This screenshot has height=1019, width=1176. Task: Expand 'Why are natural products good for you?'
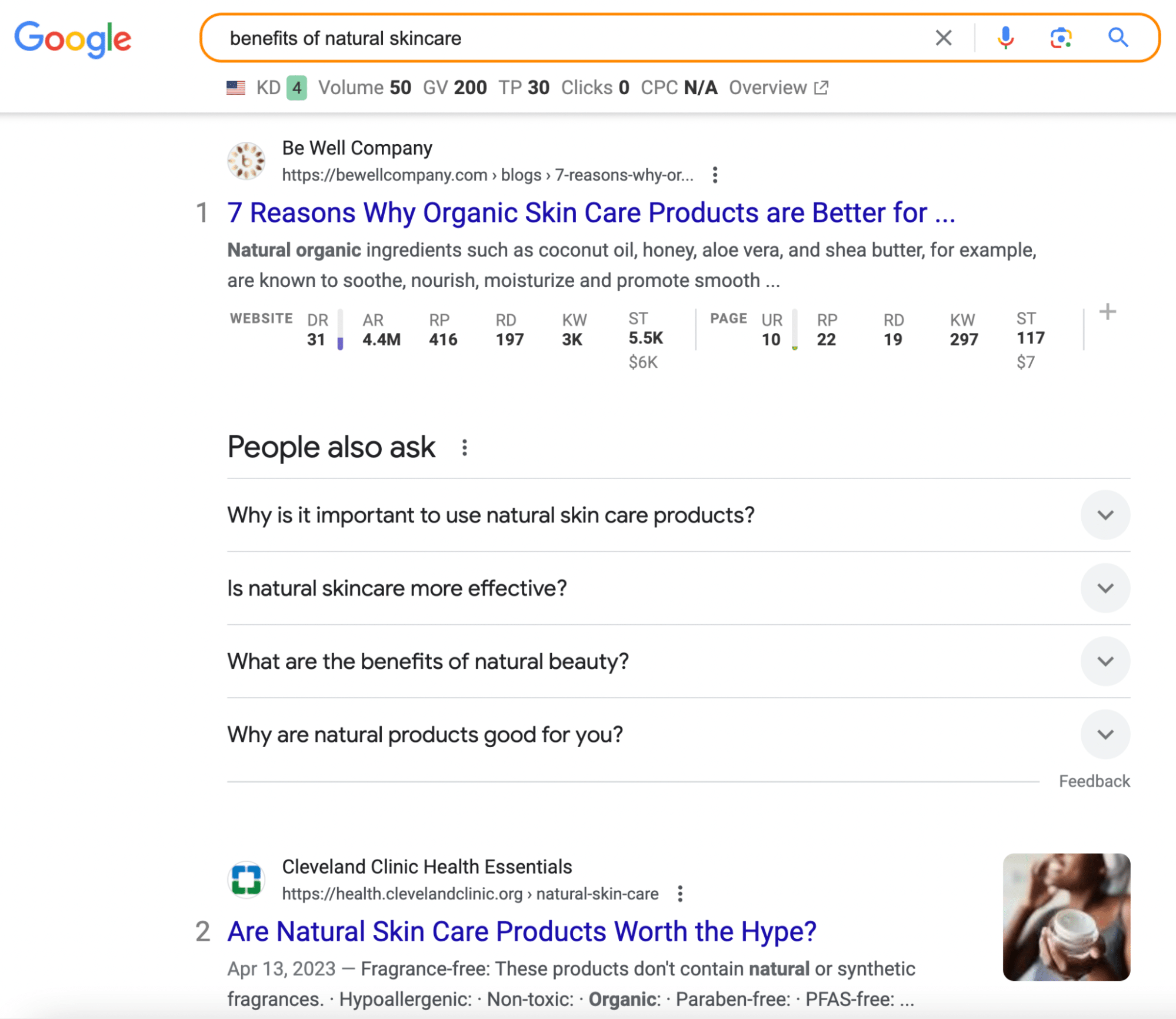point(1105,734)
